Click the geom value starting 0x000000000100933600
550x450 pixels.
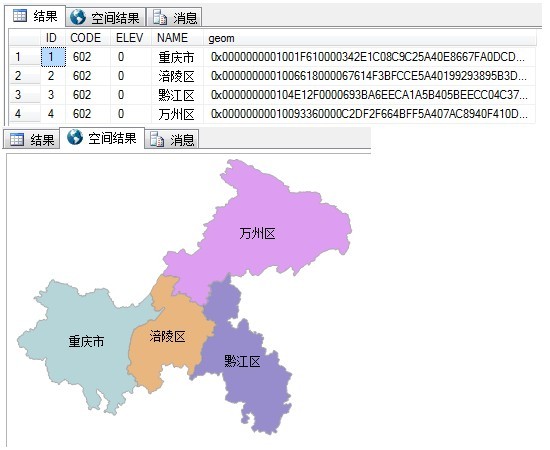tap(369, 114)
